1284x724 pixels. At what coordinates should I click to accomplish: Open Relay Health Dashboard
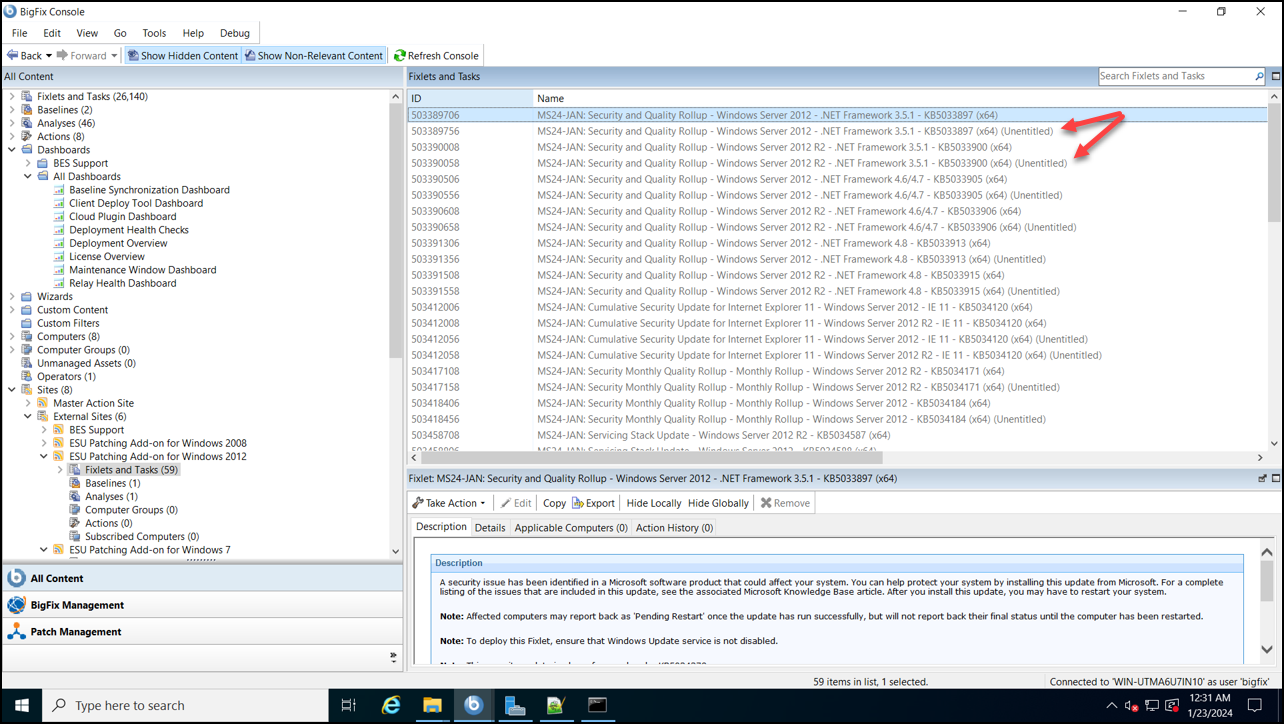pyautogui.click(x=123, y=283)
